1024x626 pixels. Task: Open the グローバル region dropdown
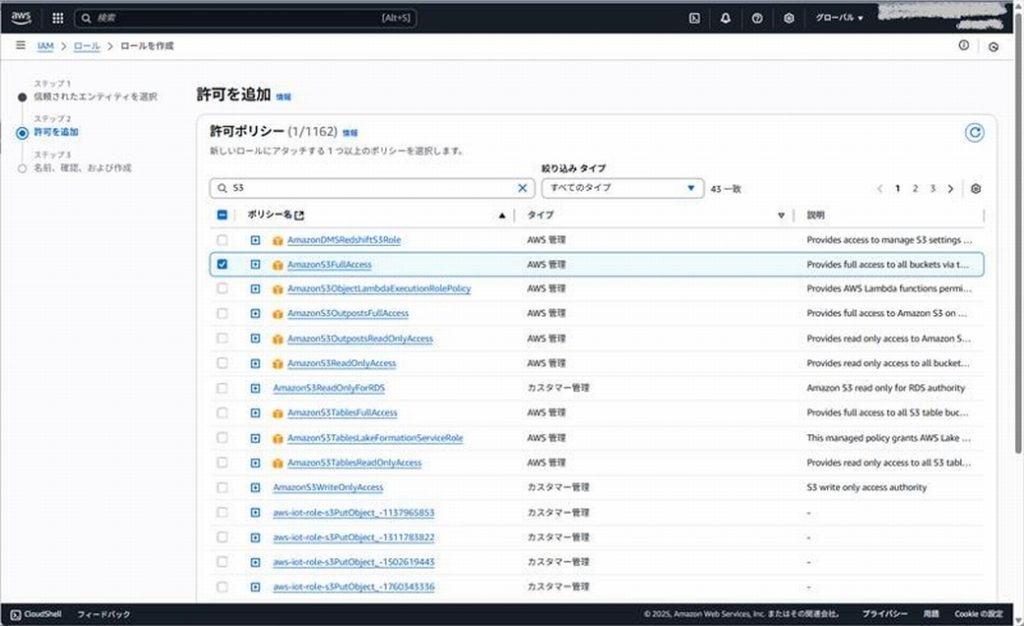pyautogui.click(x=838, y=18)
